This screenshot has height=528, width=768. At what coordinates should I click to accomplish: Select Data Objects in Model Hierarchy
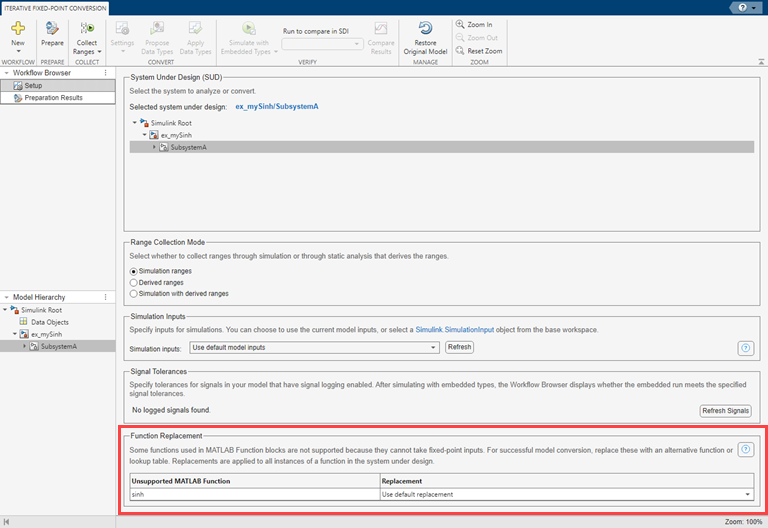[x=49, y=322]
